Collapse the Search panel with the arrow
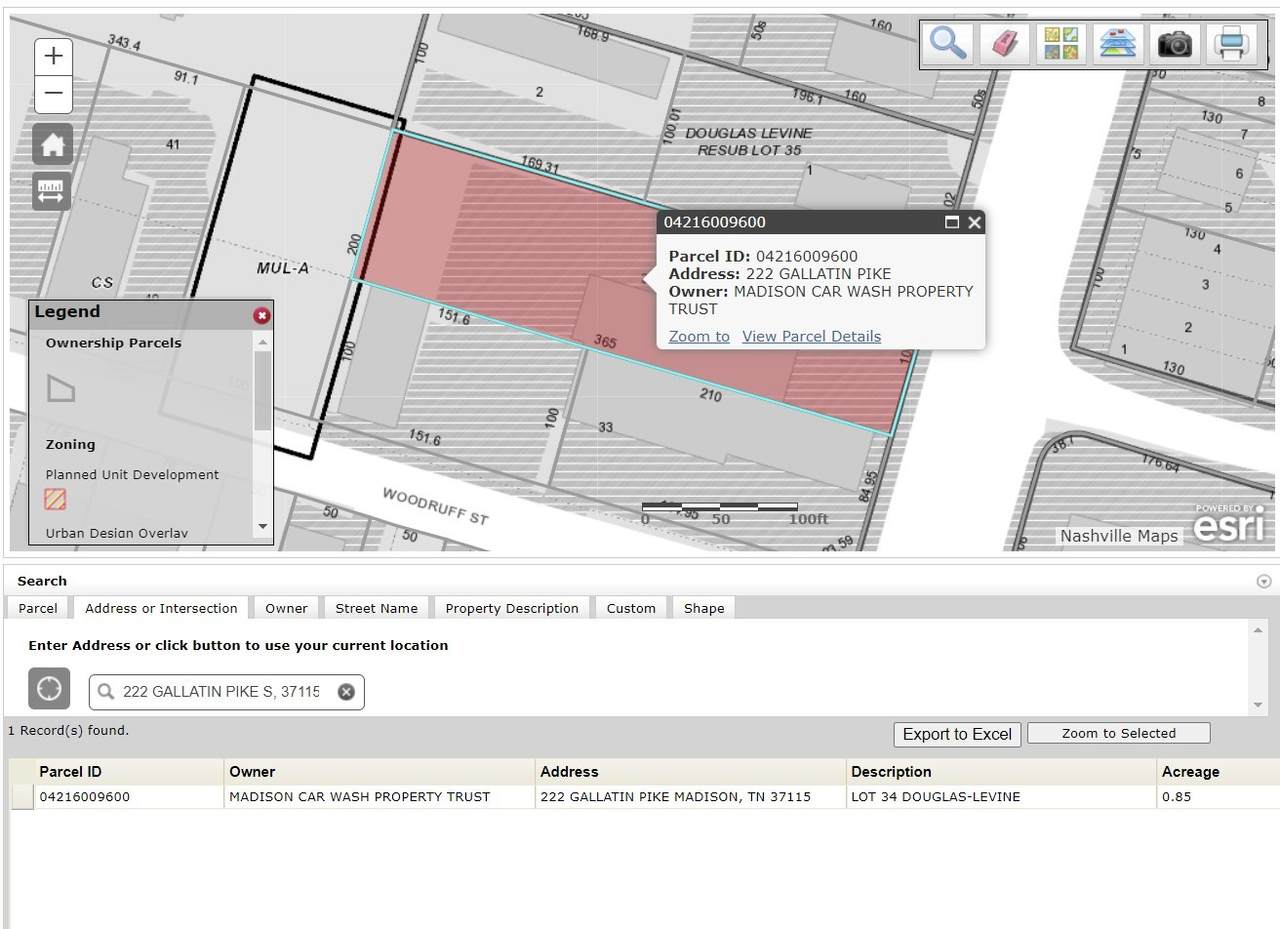 click(1263, 581)
